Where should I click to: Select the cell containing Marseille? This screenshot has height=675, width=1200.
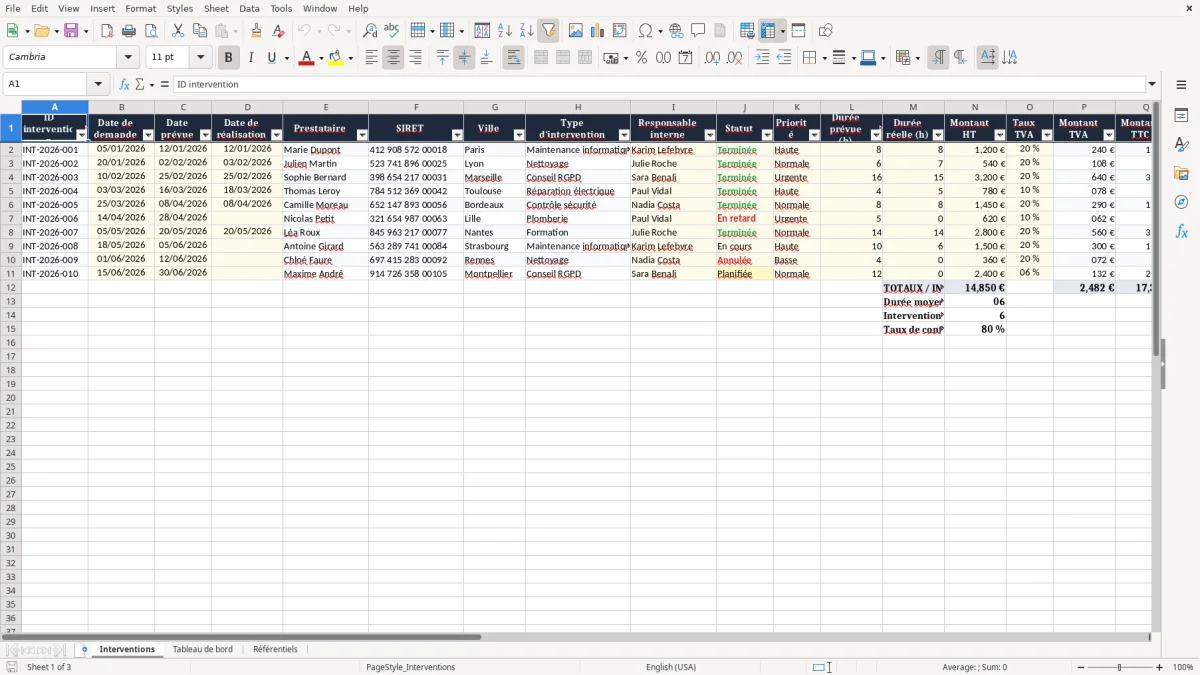tap(494, 177)
